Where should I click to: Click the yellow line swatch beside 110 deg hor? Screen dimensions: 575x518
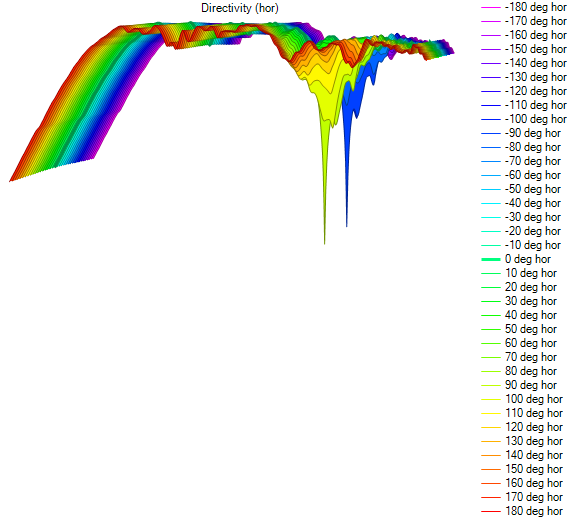pos(491,413)
